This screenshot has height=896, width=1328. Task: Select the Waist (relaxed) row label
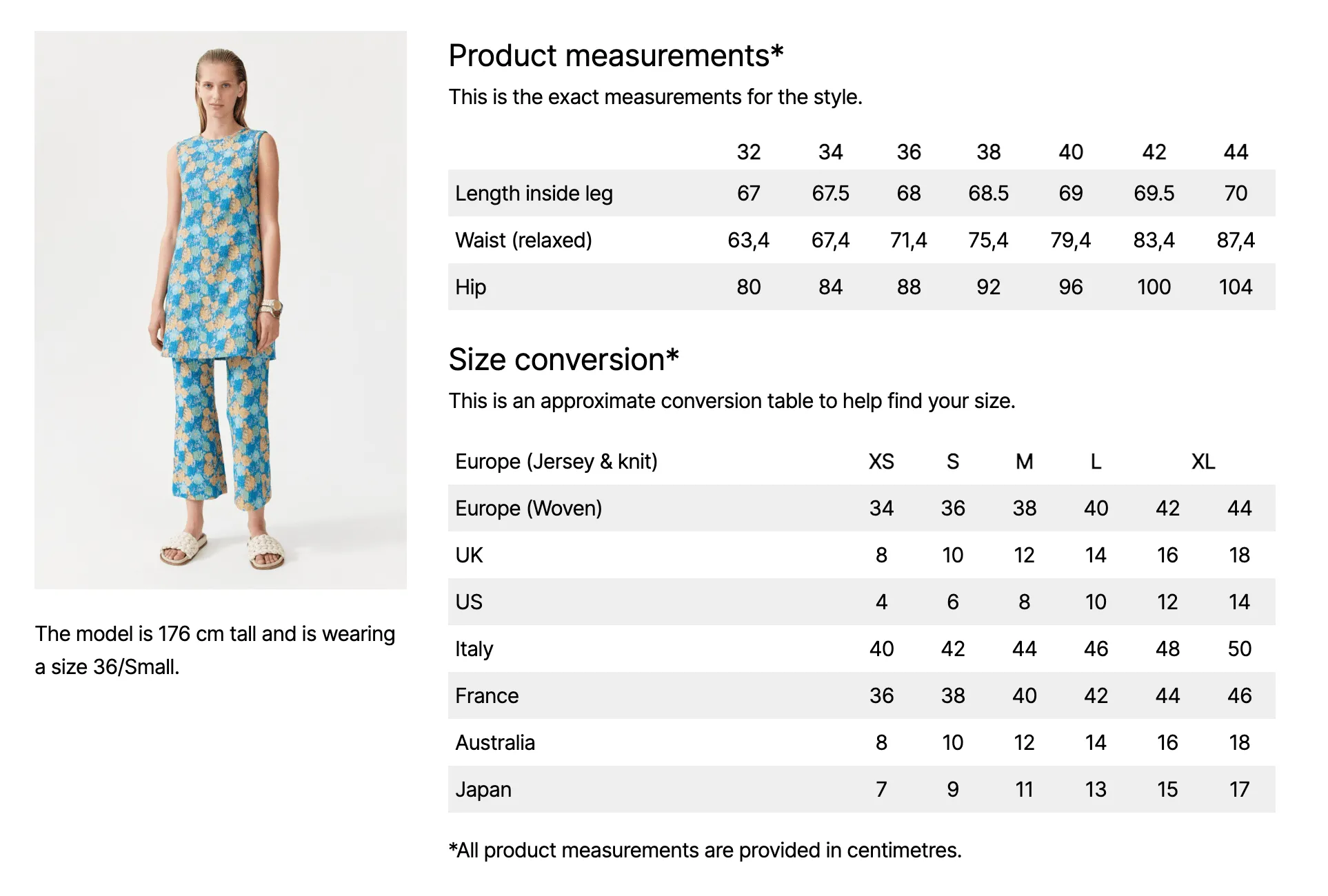(523, 241)
